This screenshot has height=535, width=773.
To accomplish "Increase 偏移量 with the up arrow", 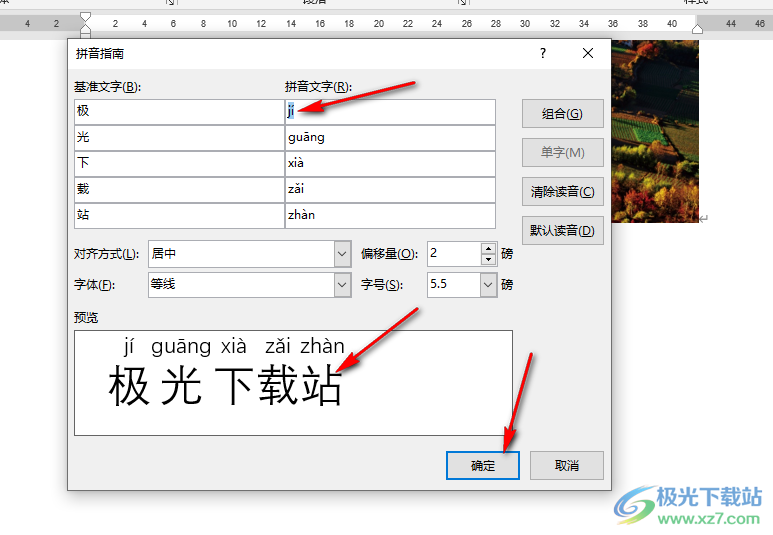I will 488,248.
